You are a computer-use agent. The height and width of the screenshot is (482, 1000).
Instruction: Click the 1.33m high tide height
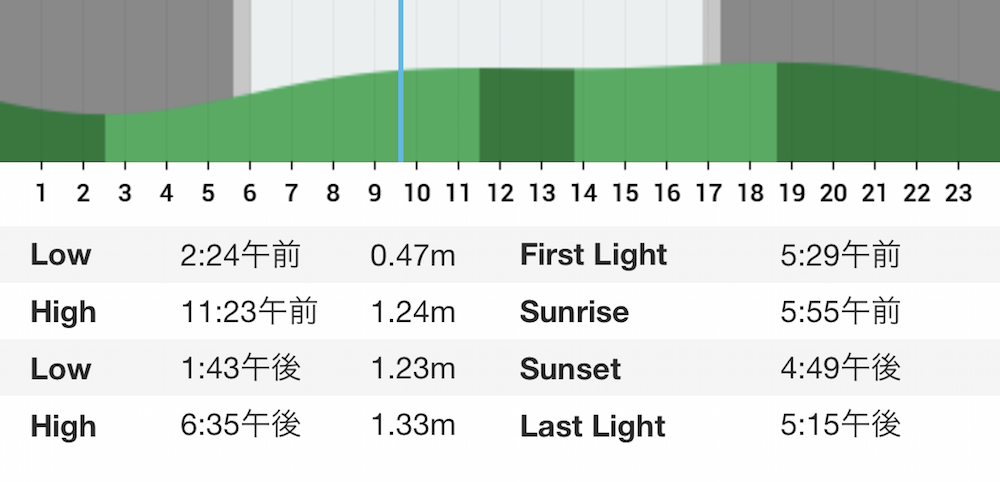pos(413,426)
